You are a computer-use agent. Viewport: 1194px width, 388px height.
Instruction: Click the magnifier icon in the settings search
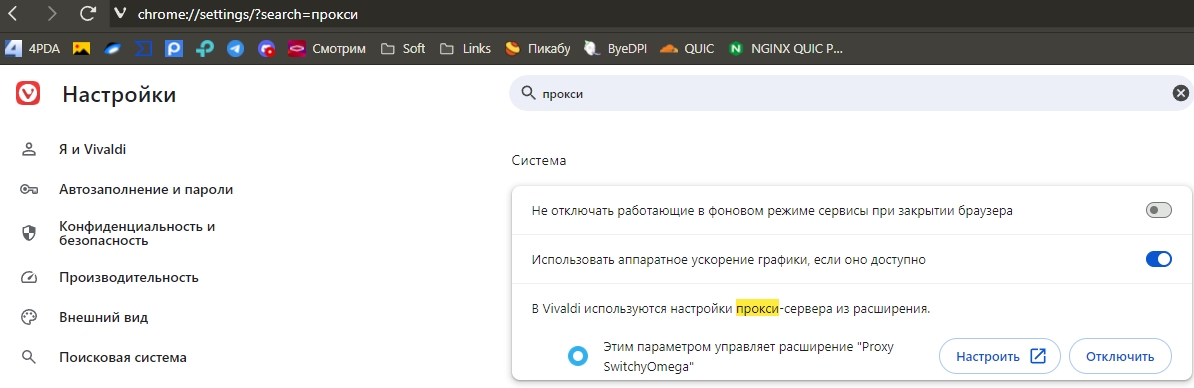pyautogui.click(x=528, y=93)
